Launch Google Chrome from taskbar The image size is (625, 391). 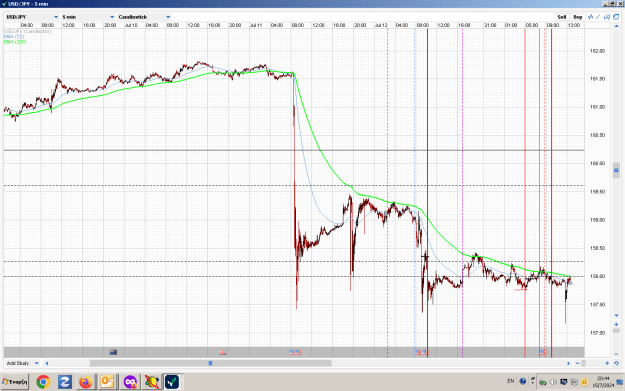[43, 382]
